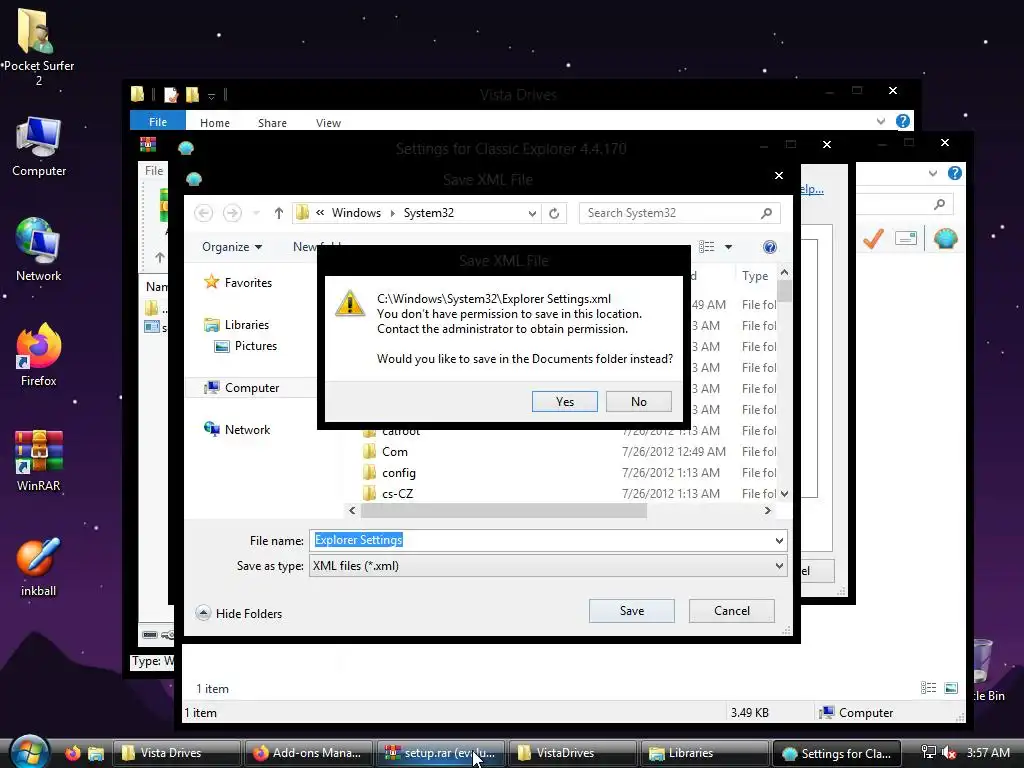The image size is (1024, 768).
Task: Select Pictures library in navigation pane
Action: point(246,346)
